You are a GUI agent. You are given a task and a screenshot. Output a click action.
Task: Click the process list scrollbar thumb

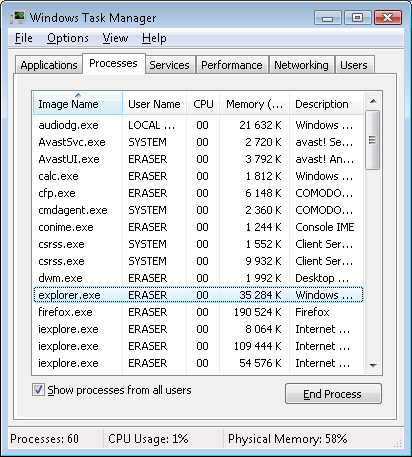[x=372, y=140]
